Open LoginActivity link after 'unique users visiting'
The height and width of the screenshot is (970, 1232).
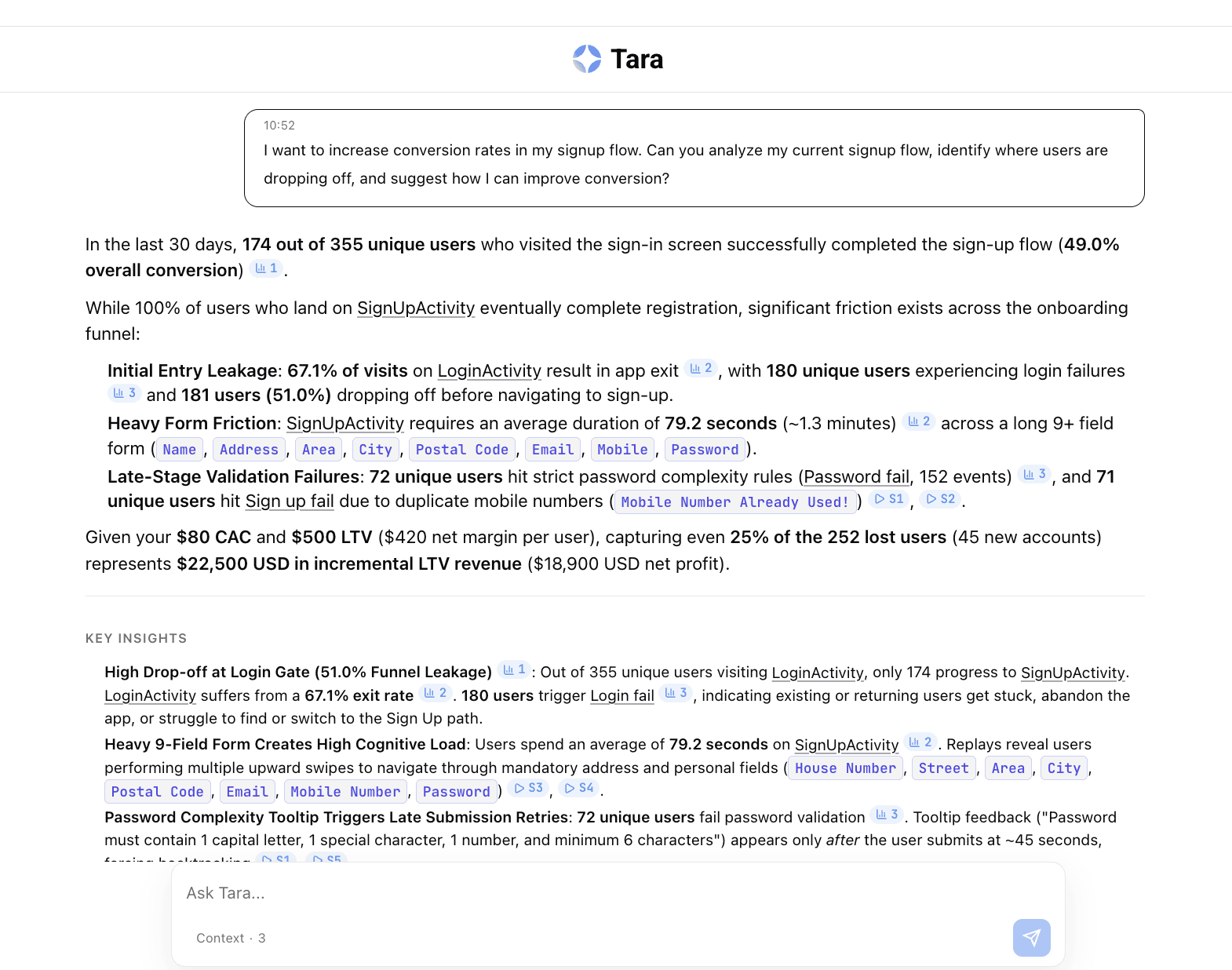[x=818, y=673]
